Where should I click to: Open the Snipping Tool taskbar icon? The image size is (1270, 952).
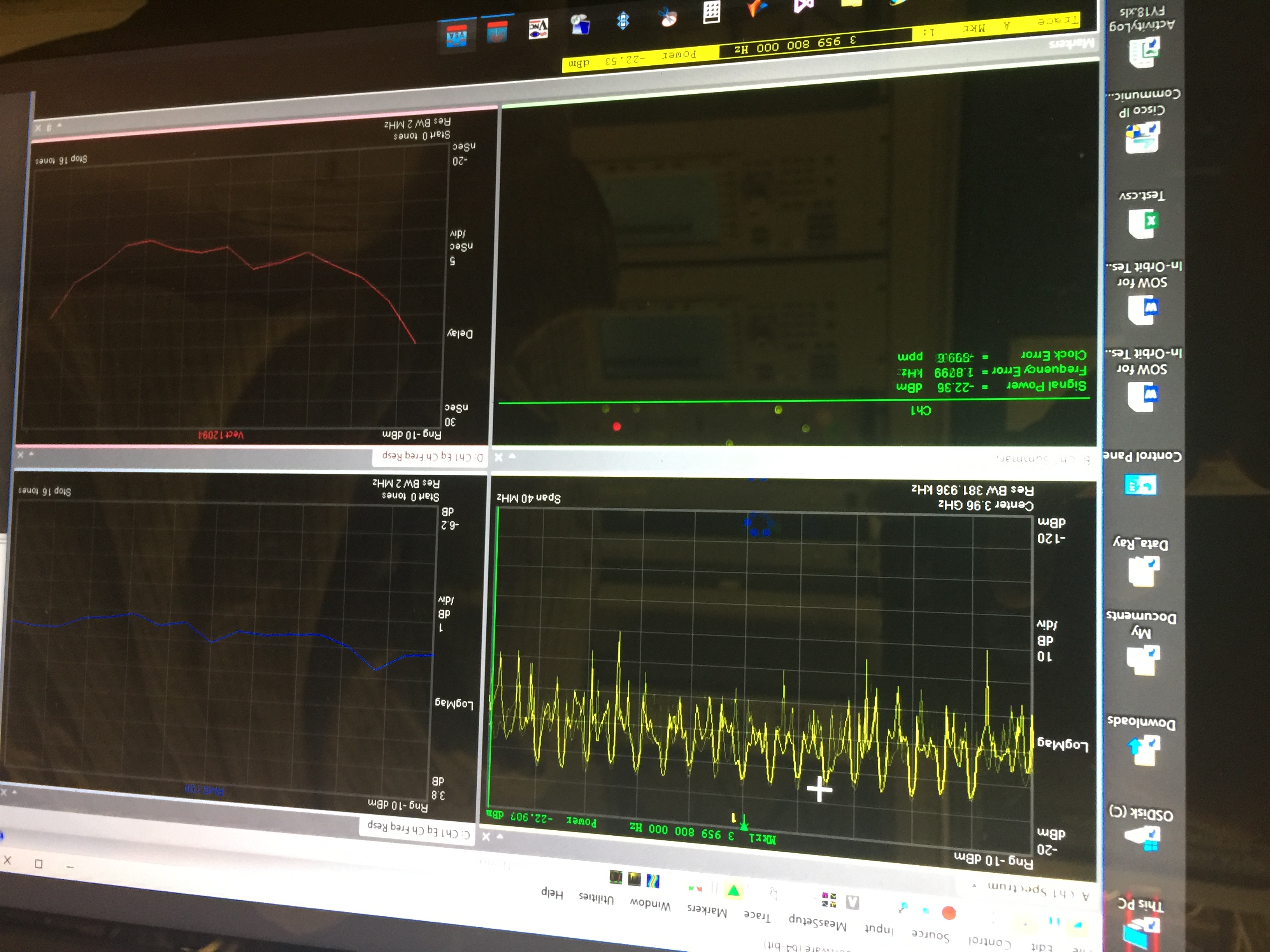pyautogui.click(x=668, y=17)
